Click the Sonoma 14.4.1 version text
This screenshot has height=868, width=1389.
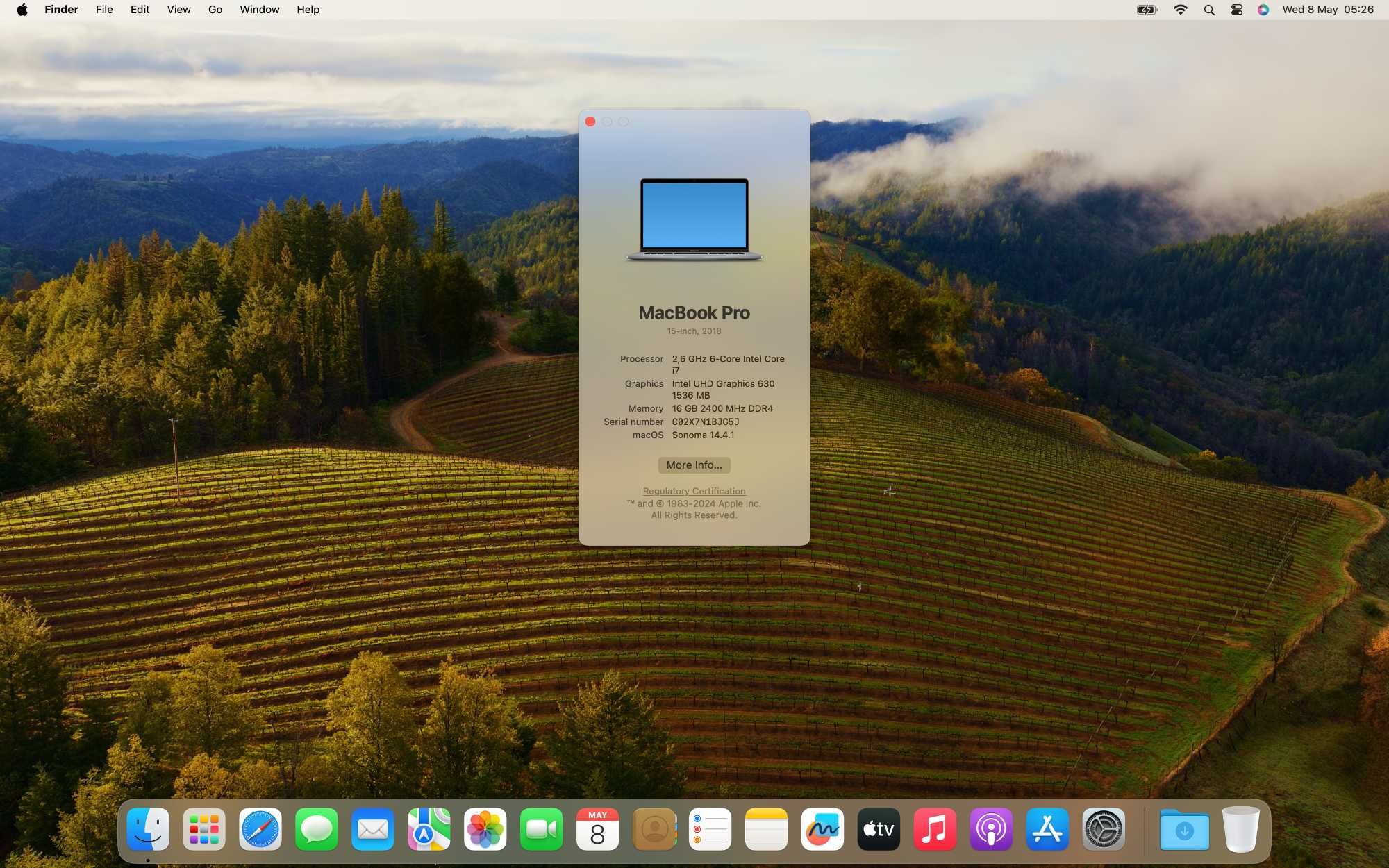[703, 435]
